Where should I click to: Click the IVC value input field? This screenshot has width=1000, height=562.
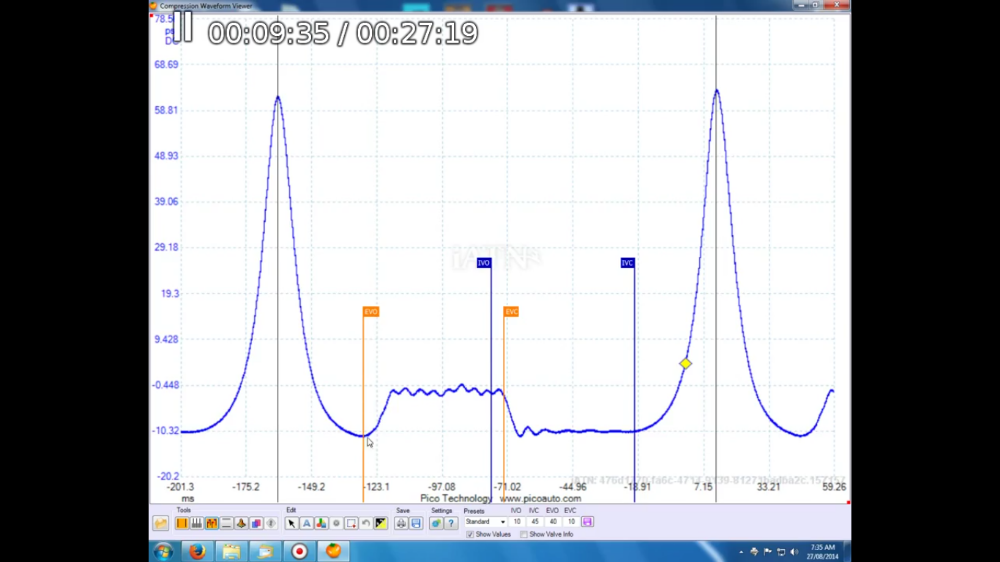tap(535, 522)
